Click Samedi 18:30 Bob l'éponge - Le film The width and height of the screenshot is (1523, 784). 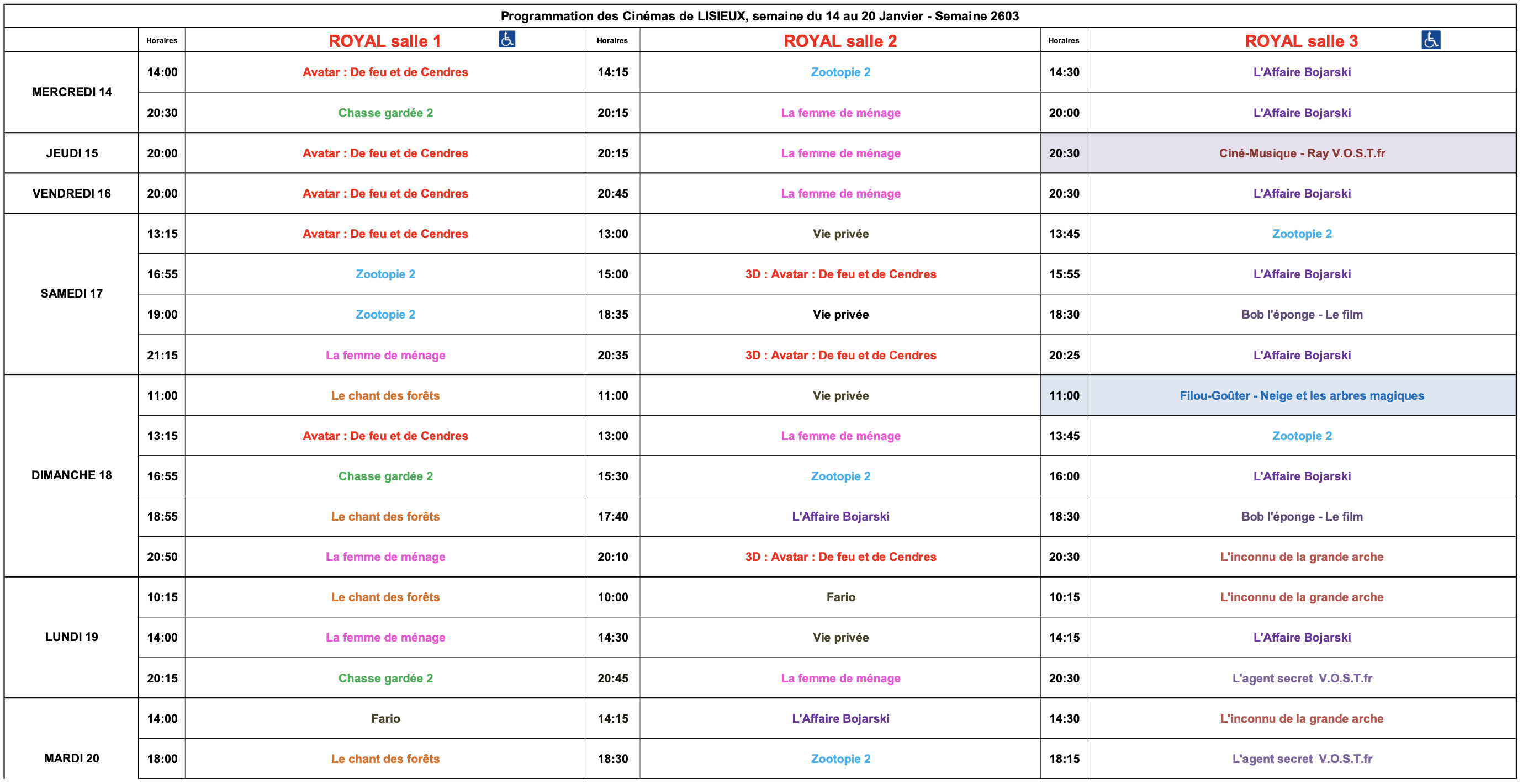pos(1302,315)
